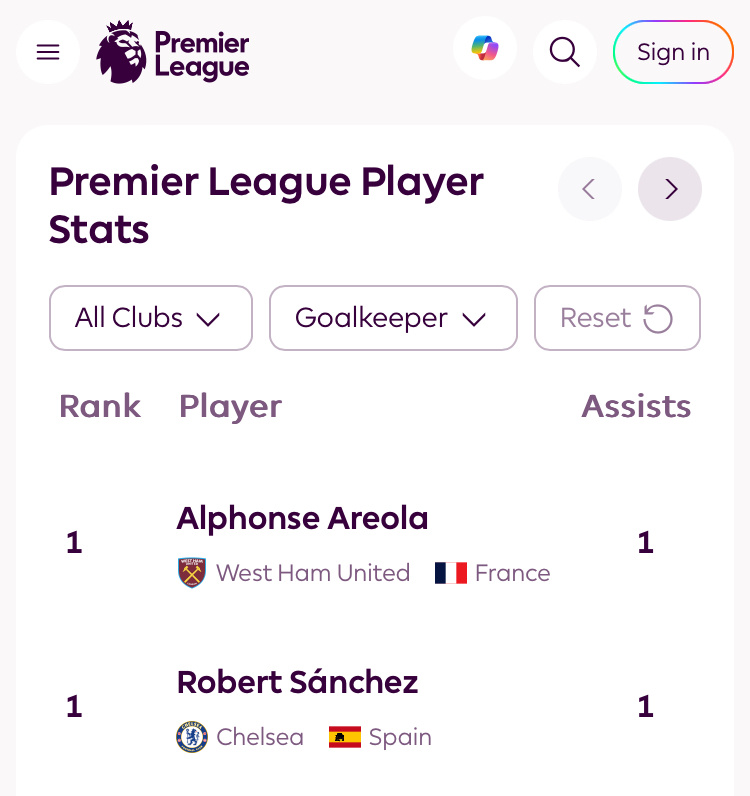Viewport: 750px width, 796px height.
Task: Click the Premier League Player Stats heading
Action: tap(266, 206)
